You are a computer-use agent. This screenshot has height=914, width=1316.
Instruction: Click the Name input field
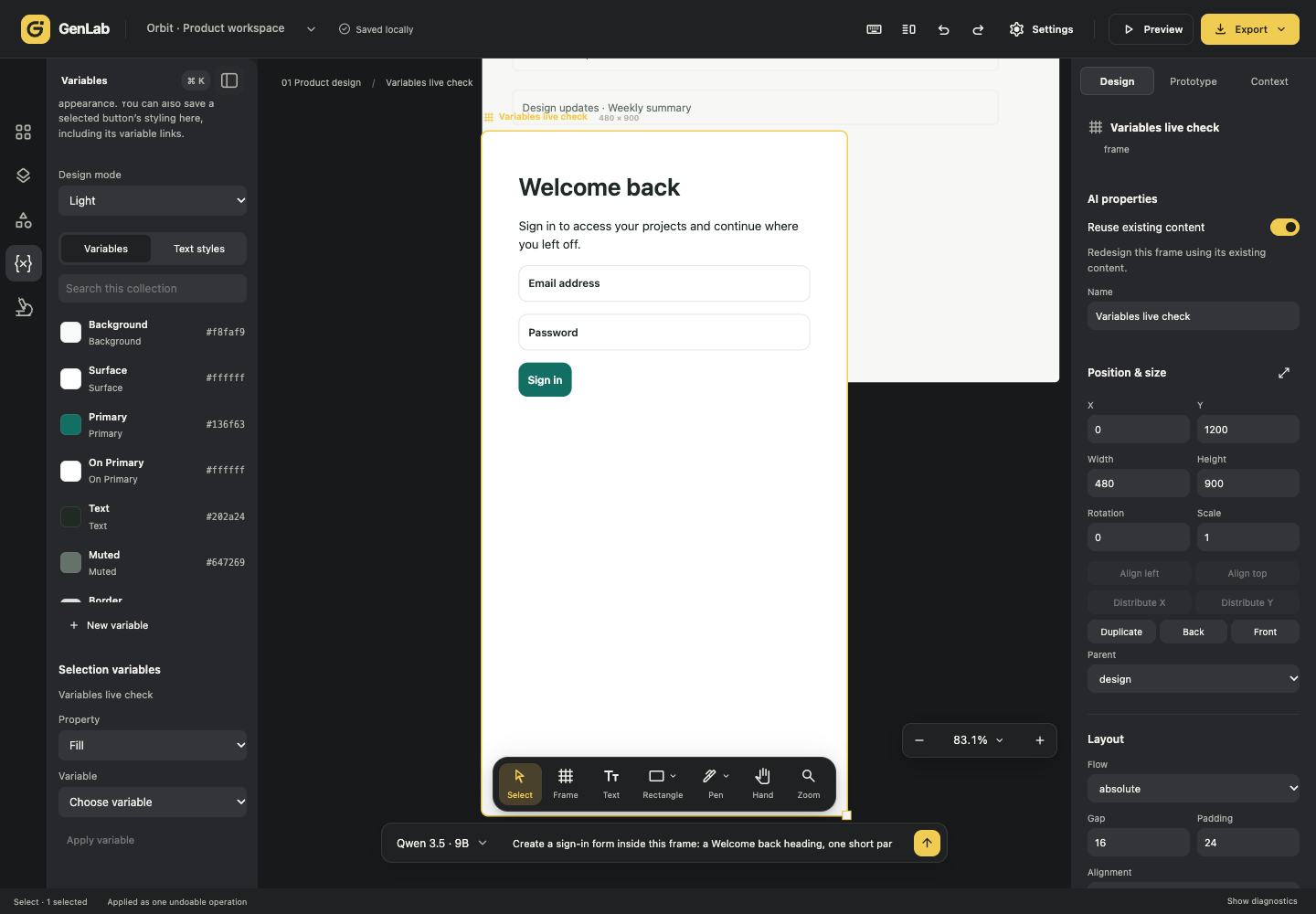(x=1194, y=316)
